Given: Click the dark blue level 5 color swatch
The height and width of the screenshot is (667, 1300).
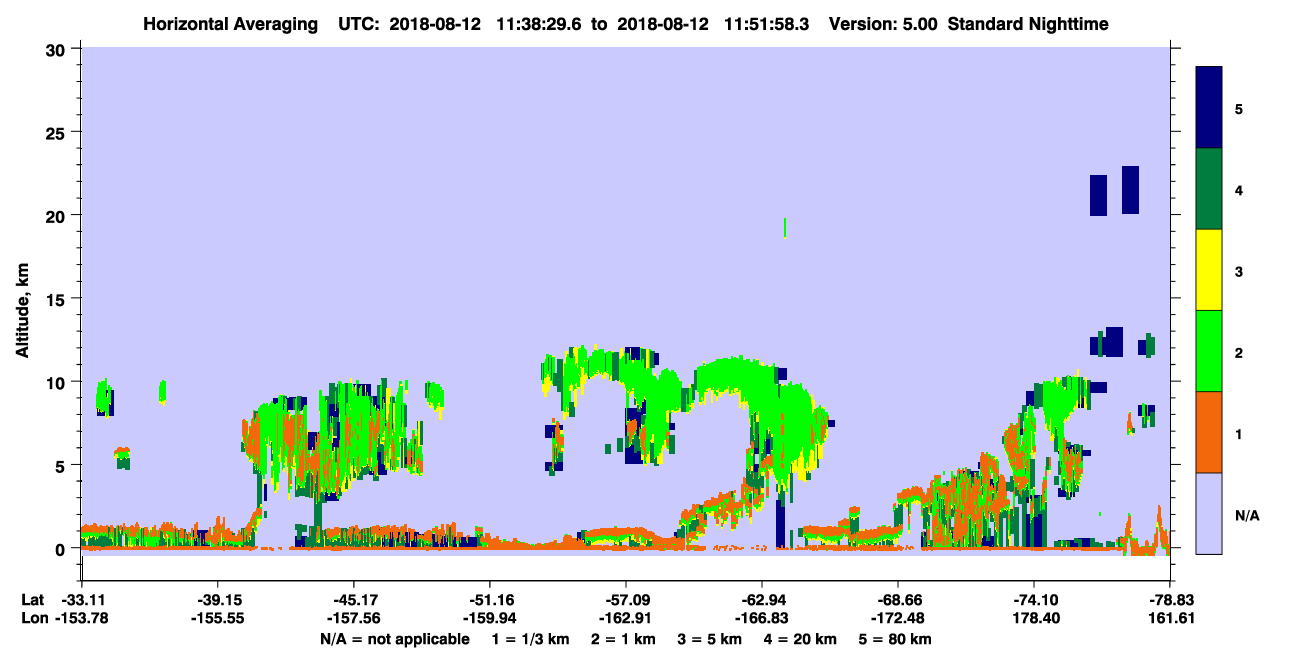Looking at the screenshot, I should [1209, 108].
